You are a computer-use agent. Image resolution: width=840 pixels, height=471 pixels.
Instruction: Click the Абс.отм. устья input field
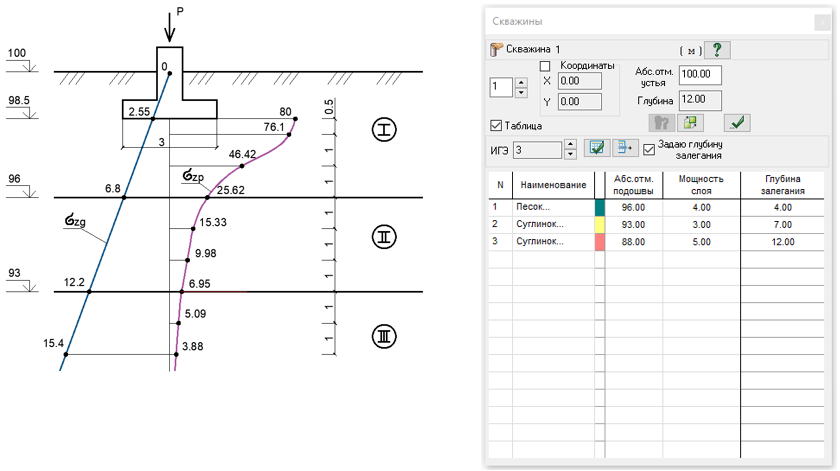[699, 75]
